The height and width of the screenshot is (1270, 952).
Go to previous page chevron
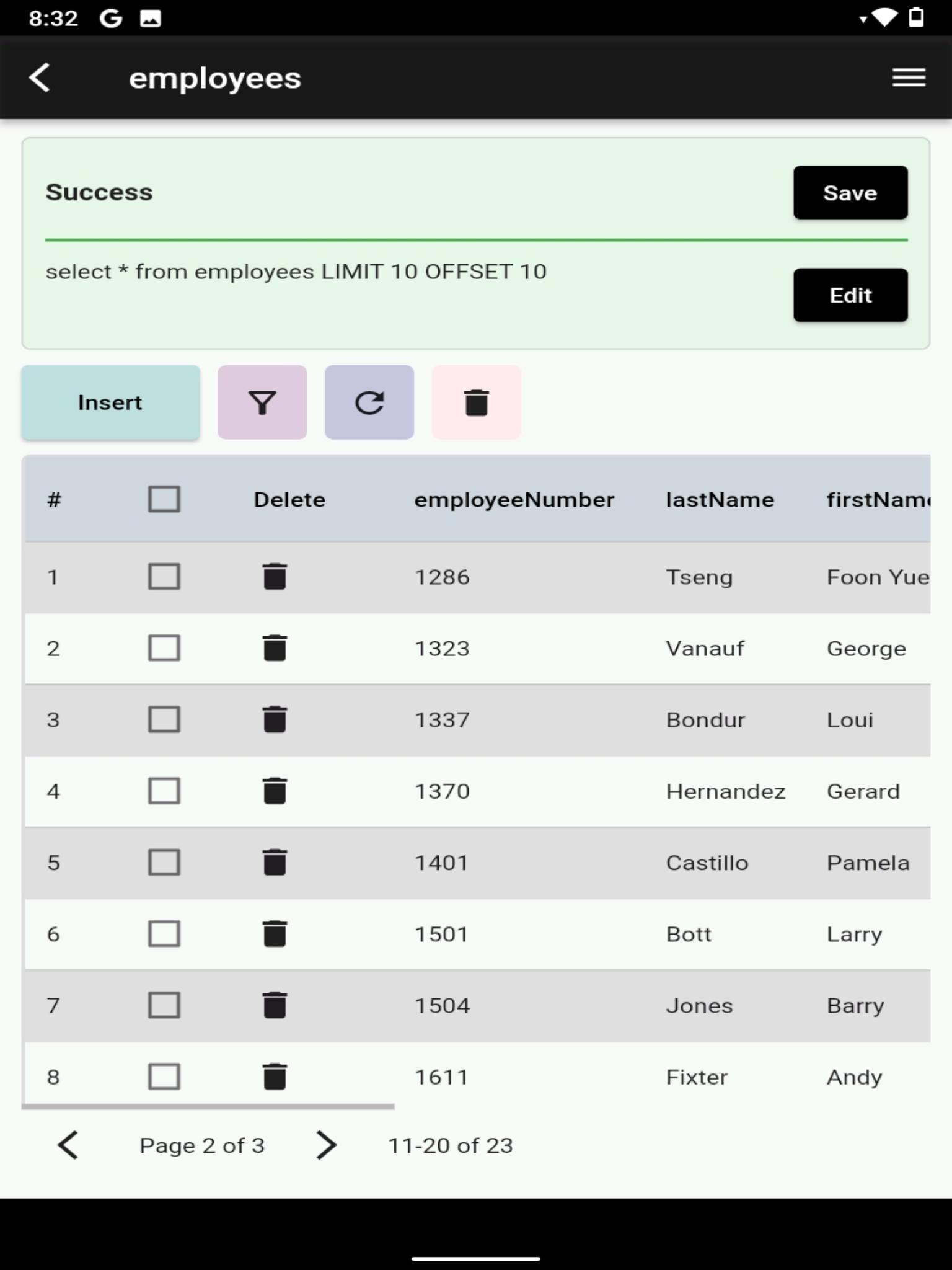point(68,1145)
